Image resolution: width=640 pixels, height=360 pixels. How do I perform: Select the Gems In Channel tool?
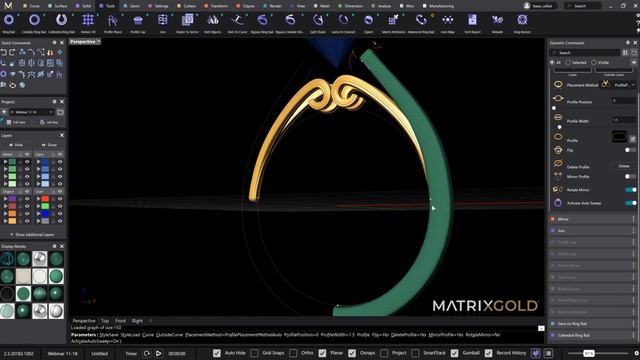tap(343, 23)
